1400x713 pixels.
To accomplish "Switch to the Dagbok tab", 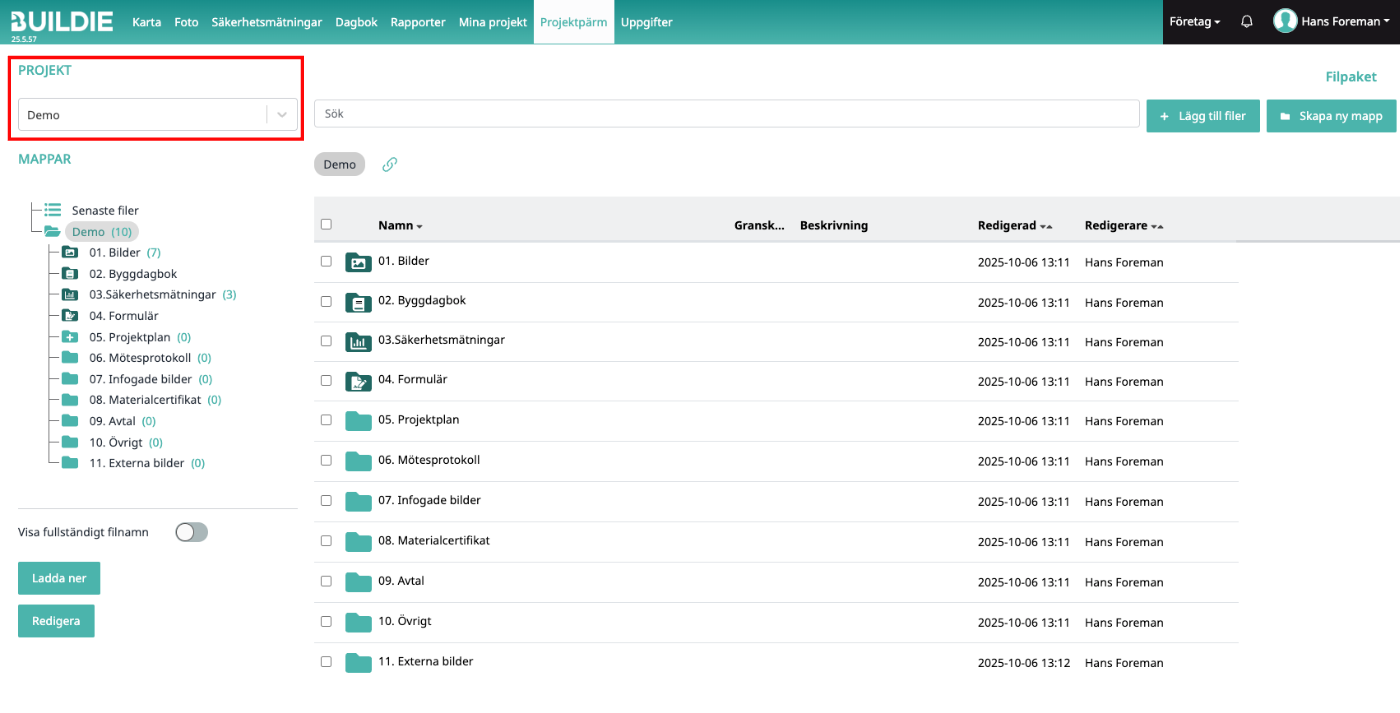I will click(x=356, y=21).
